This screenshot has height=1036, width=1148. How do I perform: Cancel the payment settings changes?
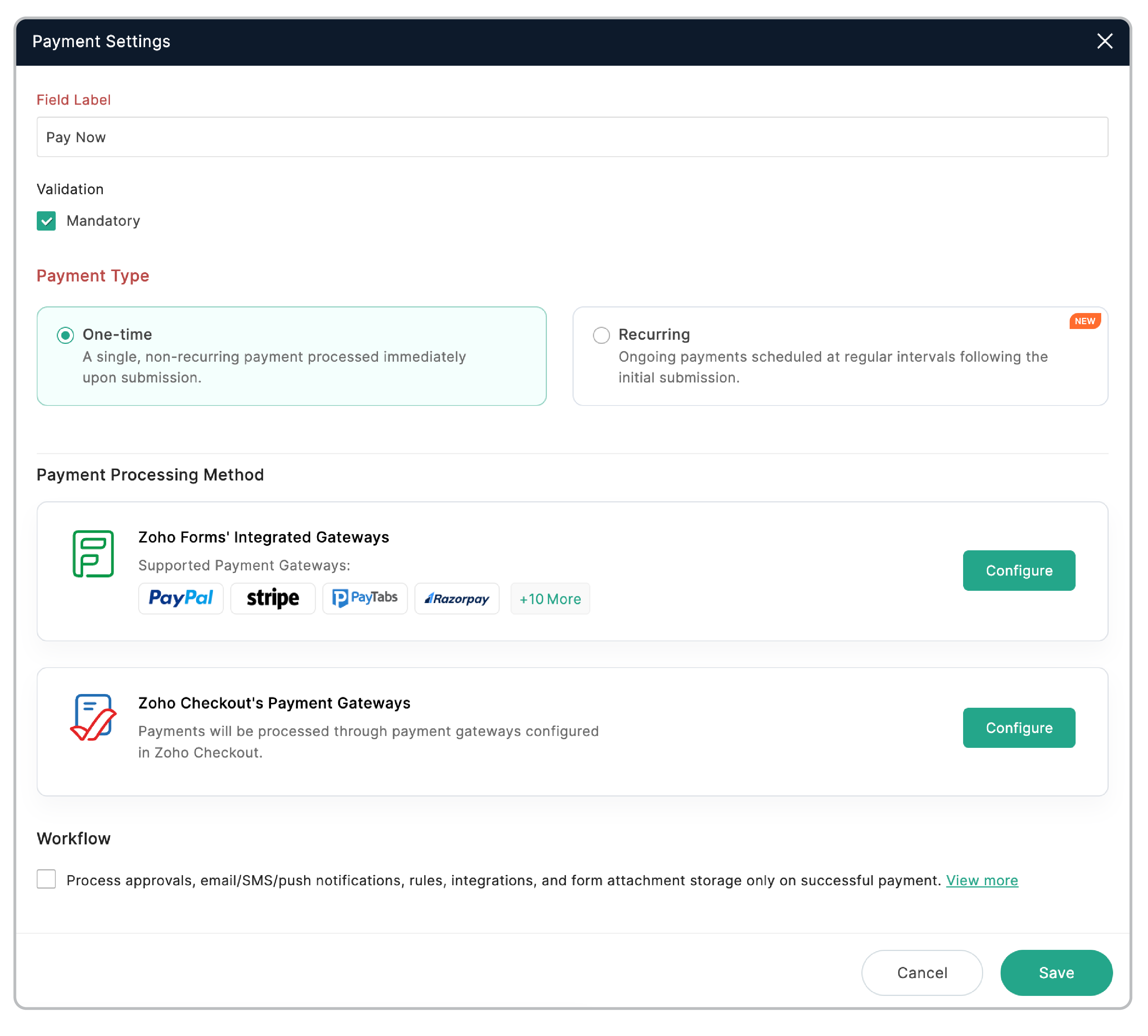pos(922,973)
